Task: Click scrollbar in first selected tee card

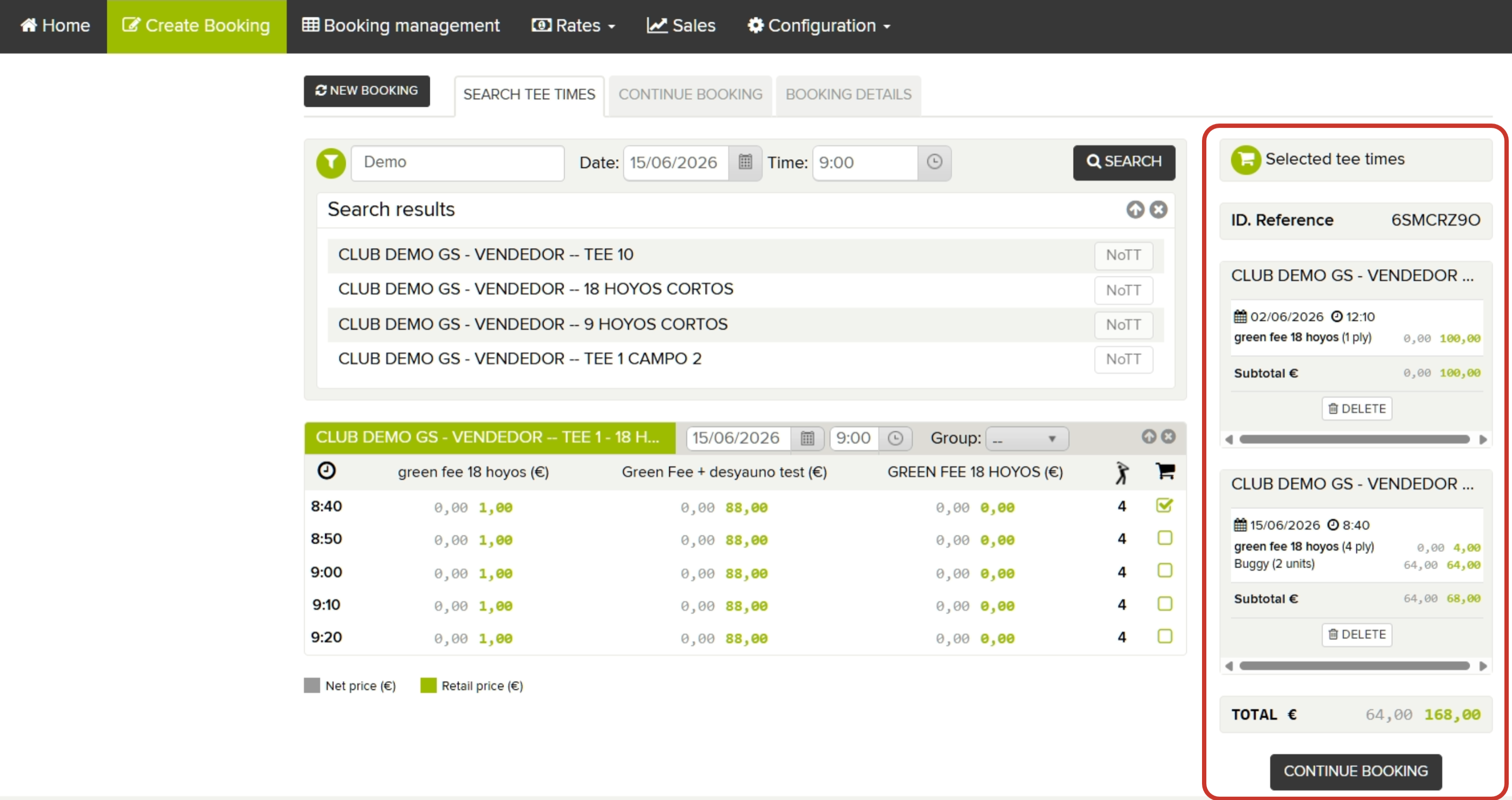Action: (x=1355, y=439)
